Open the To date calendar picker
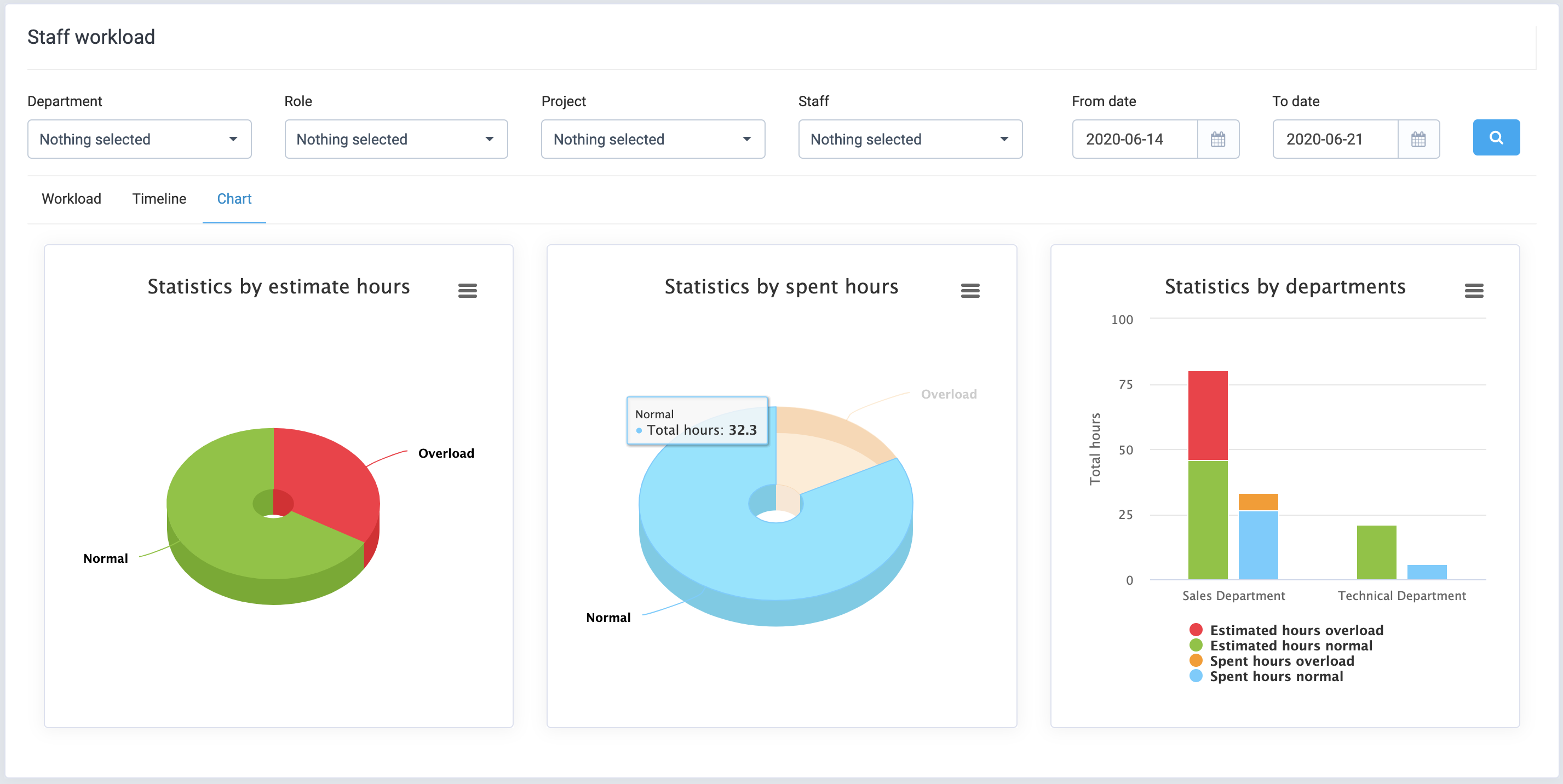 click(x=1419, y=139)
